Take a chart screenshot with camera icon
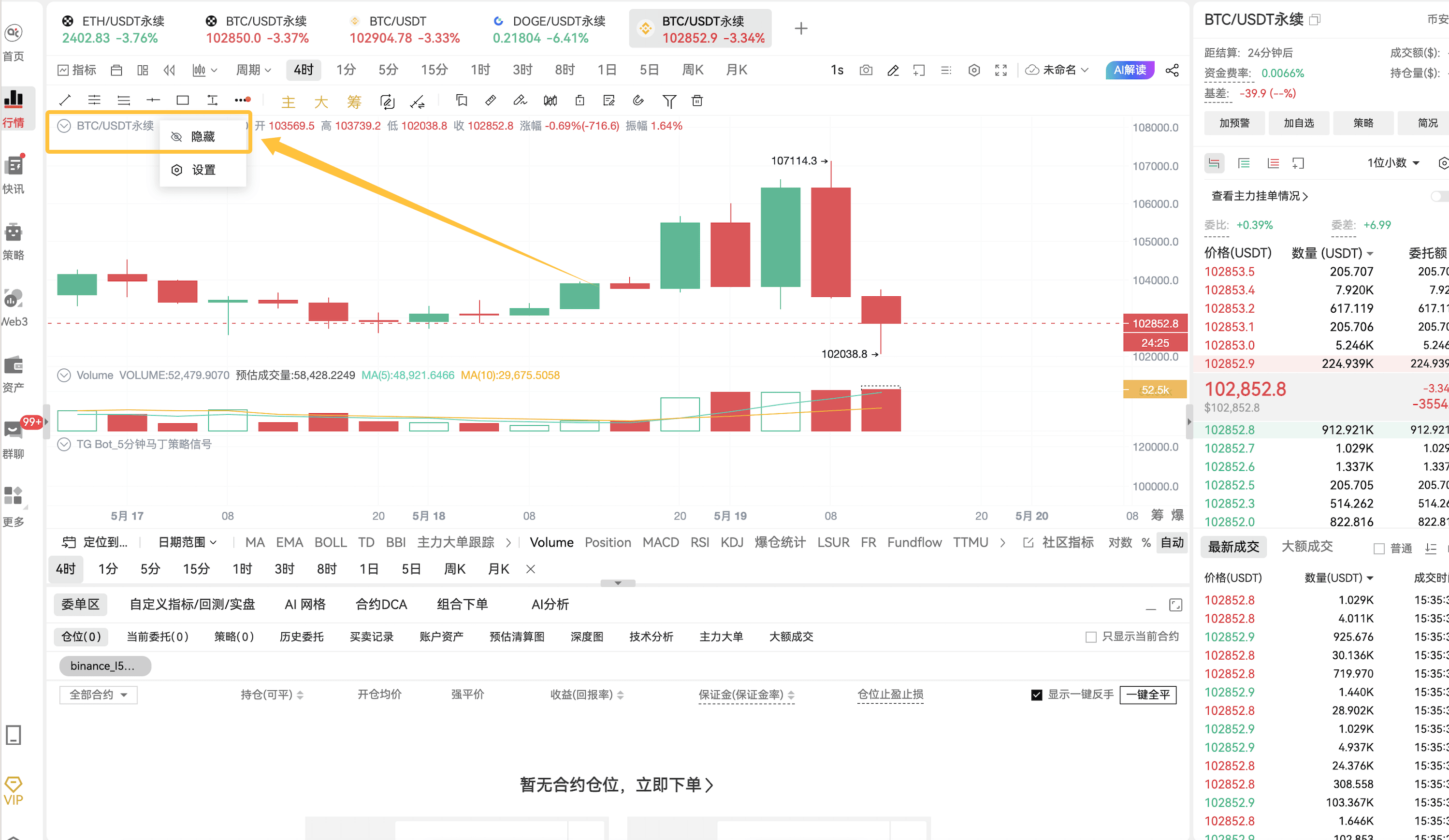Screen dimensions: 1449x840 pyautogui.click(x=865, y=70)
